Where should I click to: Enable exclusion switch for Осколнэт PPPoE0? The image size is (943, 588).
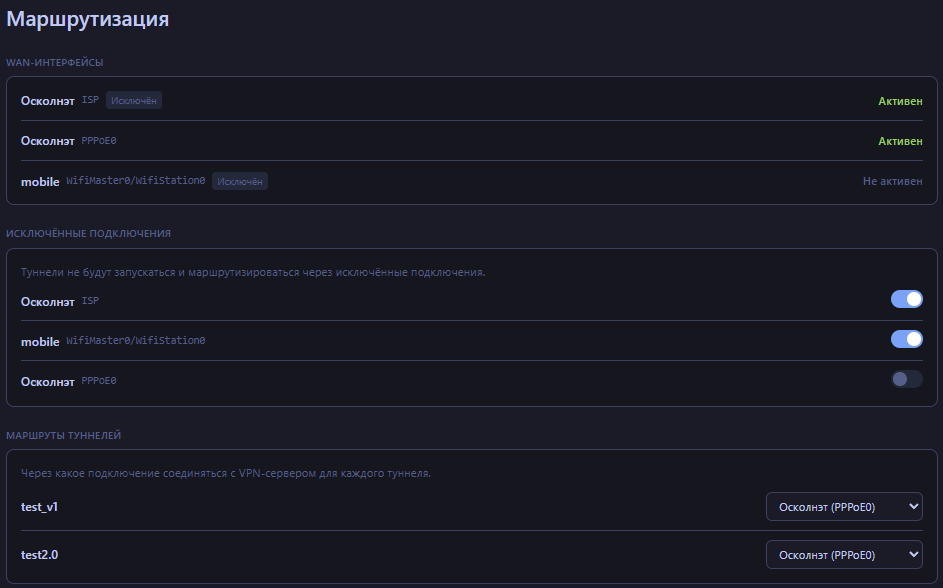(x=906, y=379)
